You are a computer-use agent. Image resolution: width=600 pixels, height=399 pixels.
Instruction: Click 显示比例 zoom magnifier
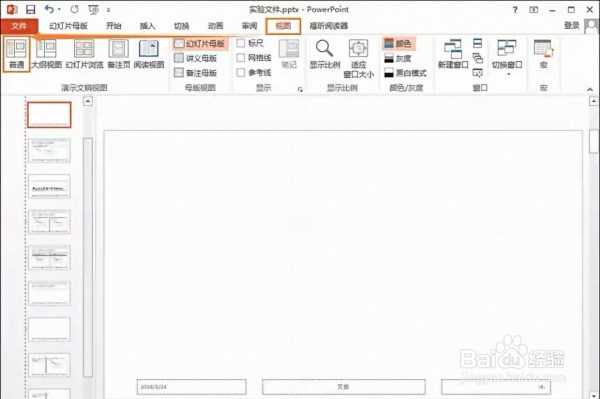coord(324,54)
